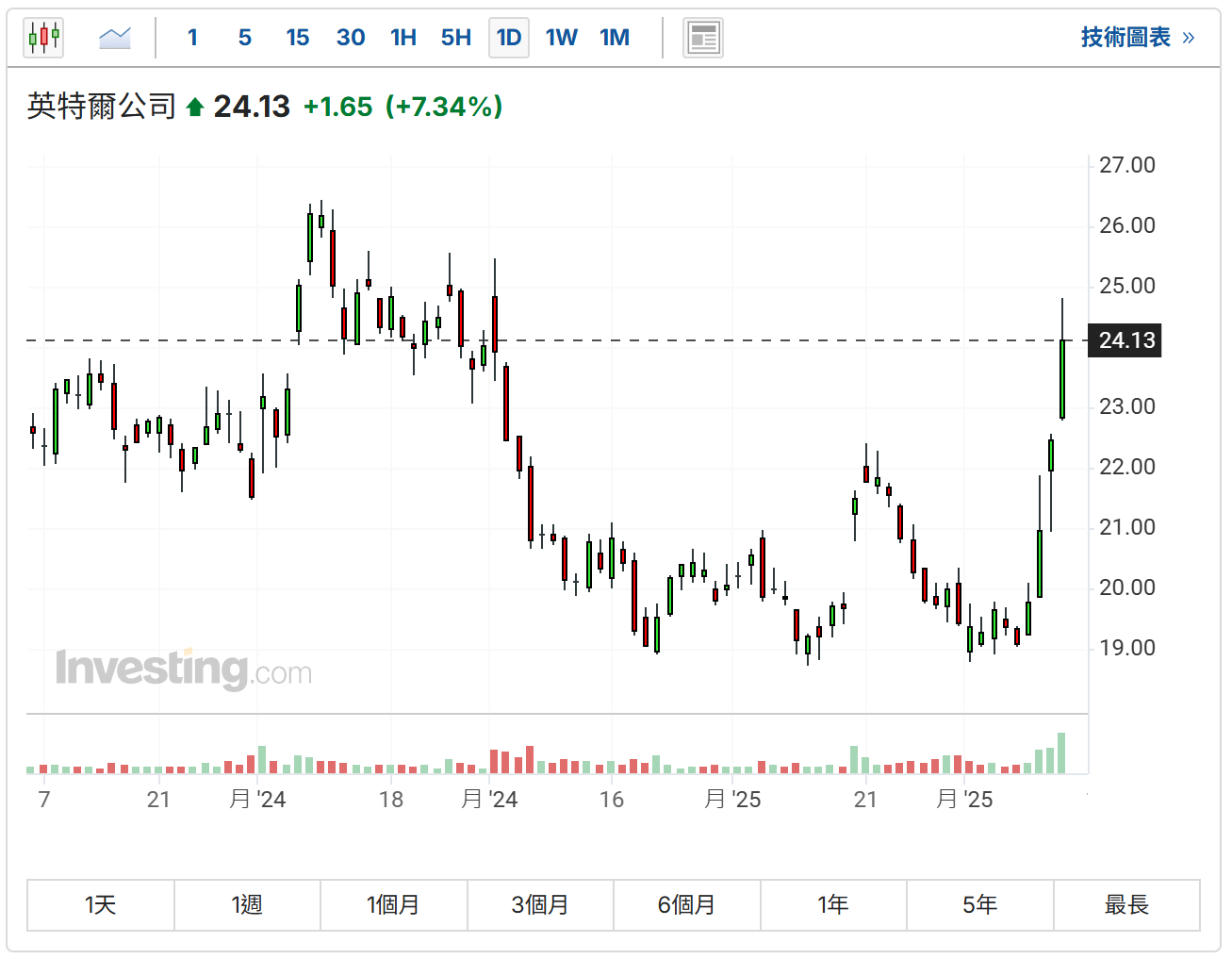Viewport: 1232px width, 959px height.
Task: Click the 19.00 price axis label
Action: (x=1126, y=648)
